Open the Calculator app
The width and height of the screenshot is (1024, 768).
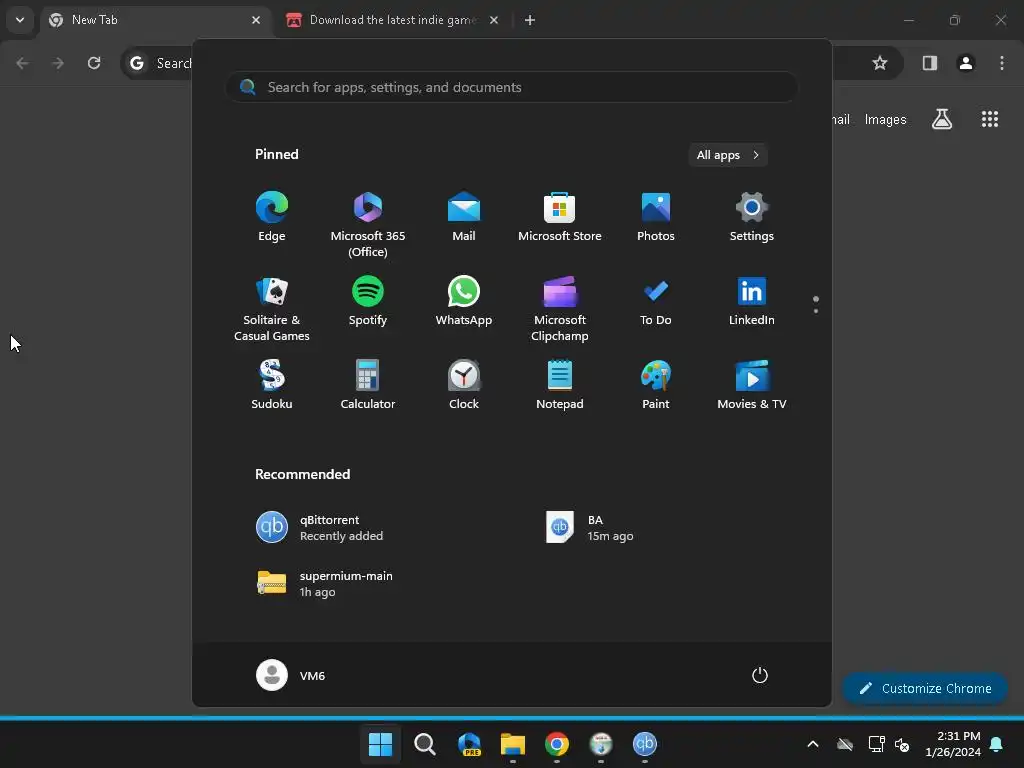click(368, 385)
